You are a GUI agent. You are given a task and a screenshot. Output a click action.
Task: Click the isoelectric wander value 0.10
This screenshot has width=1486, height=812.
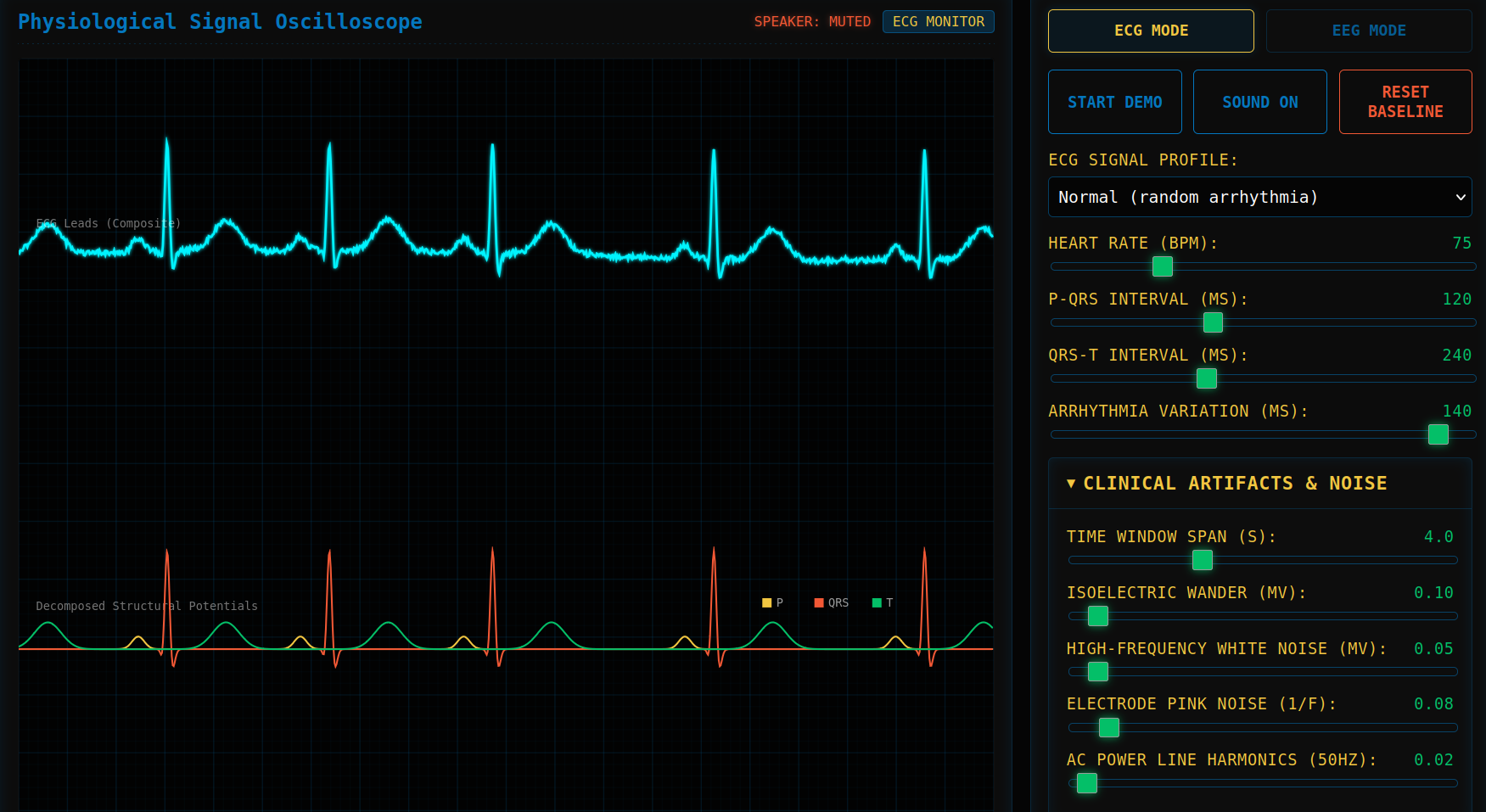click(1433, 593)
